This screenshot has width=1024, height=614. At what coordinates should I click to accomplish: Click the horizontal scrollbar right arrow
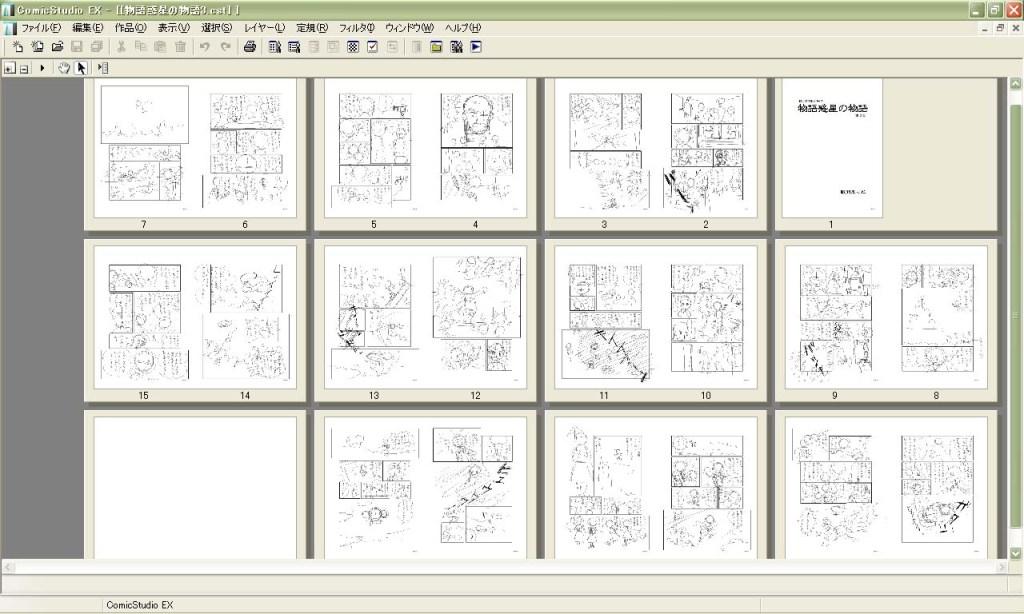point(1002,567)
